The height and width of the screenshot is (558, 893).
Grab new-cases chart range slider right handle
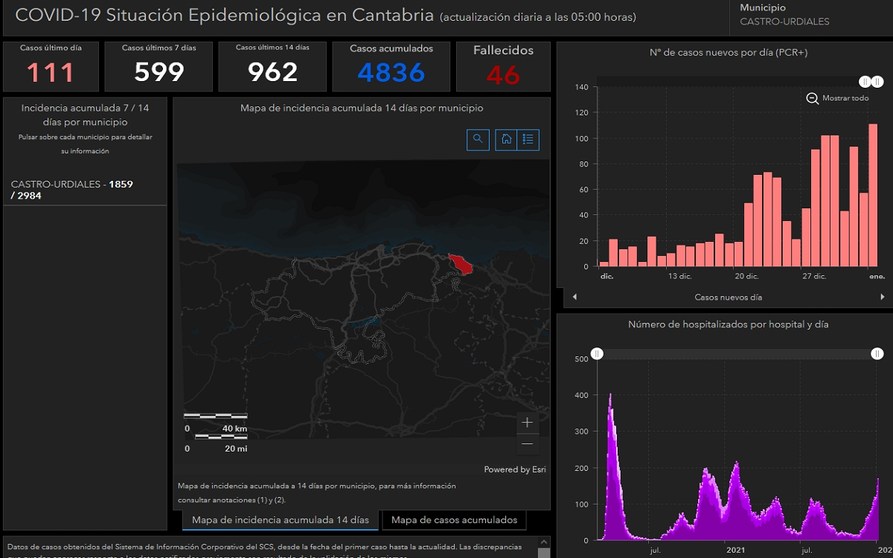click(878, 82)
